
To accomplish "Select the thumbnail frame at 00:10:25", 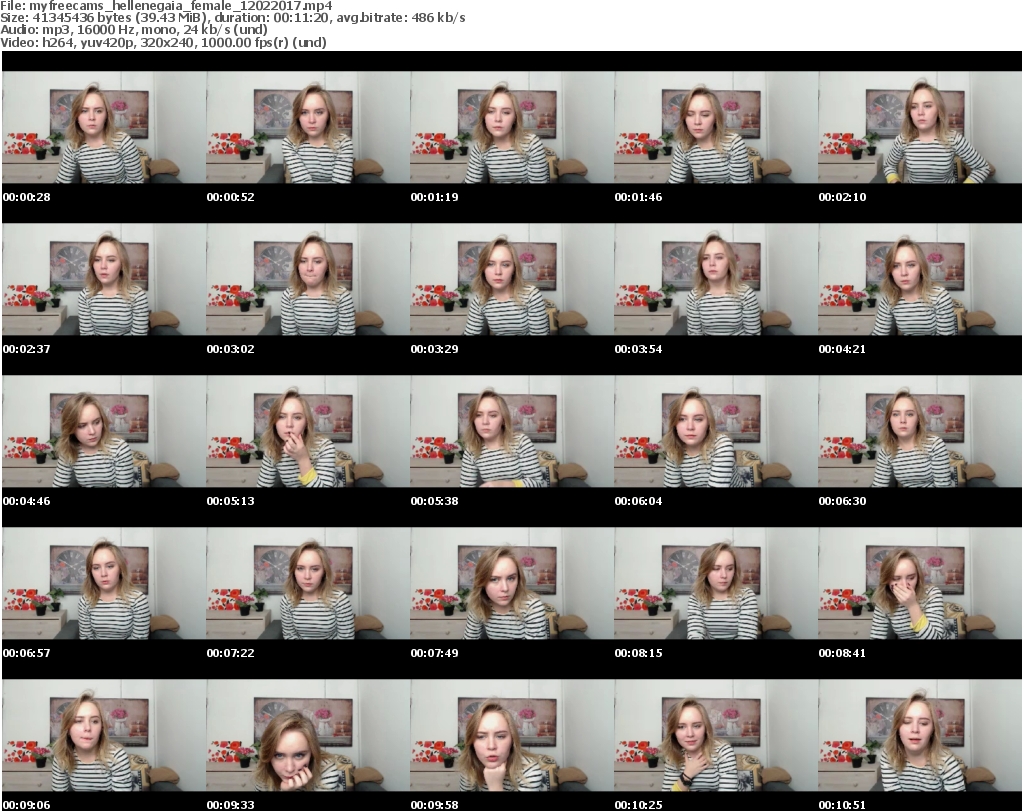I will pos(716,735).
